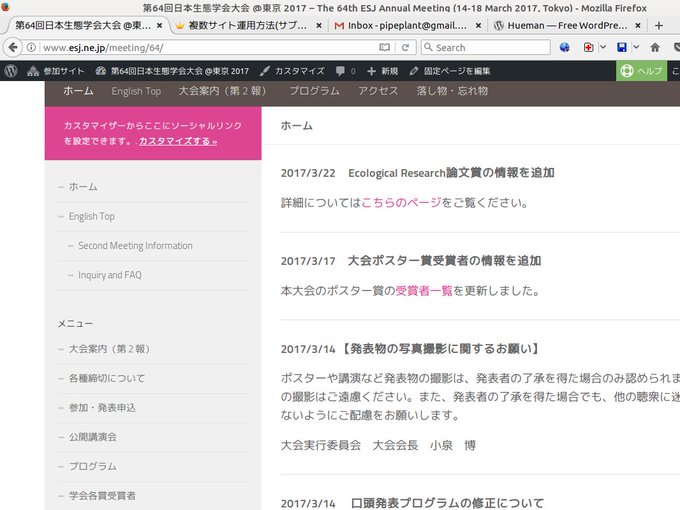Image resolution: width=680 pixels, height=510 pixels.
Task: Click the Firefox logo in title bar
Action: click(5, 7)
